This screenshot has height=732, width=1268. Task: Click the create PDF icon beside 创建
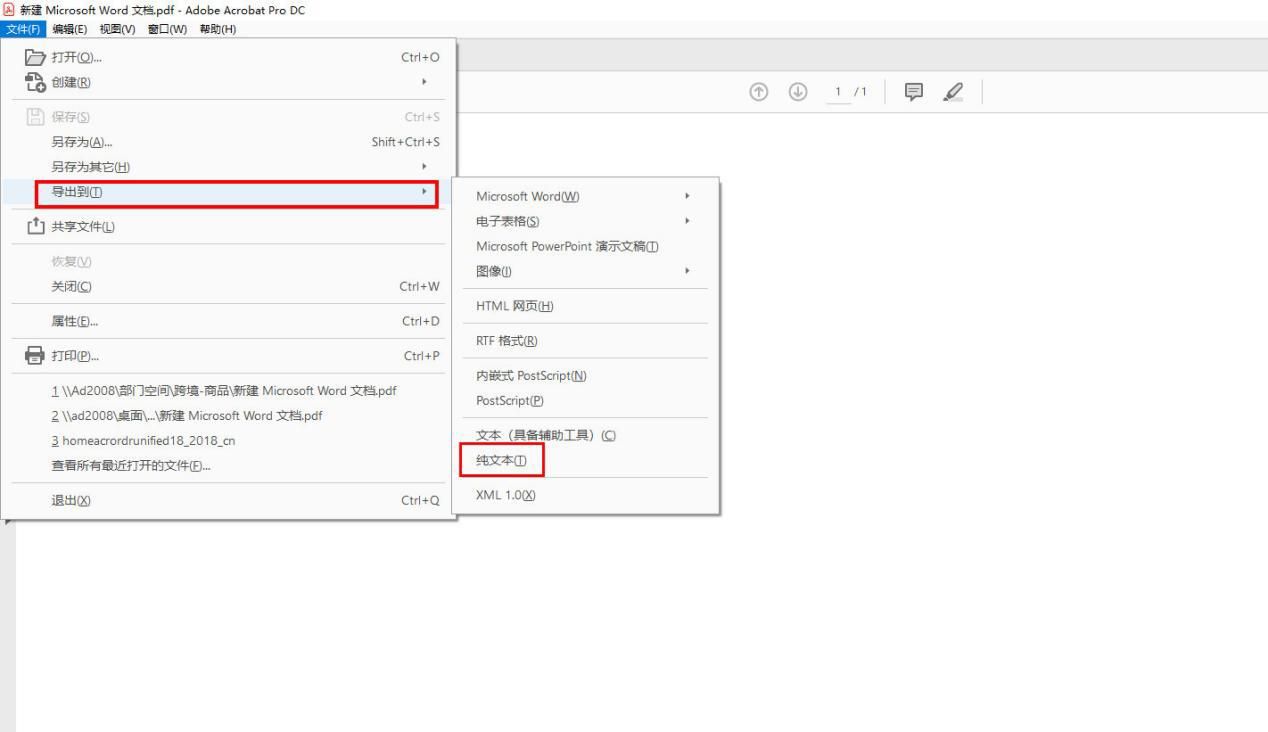[x=34, y=82]
